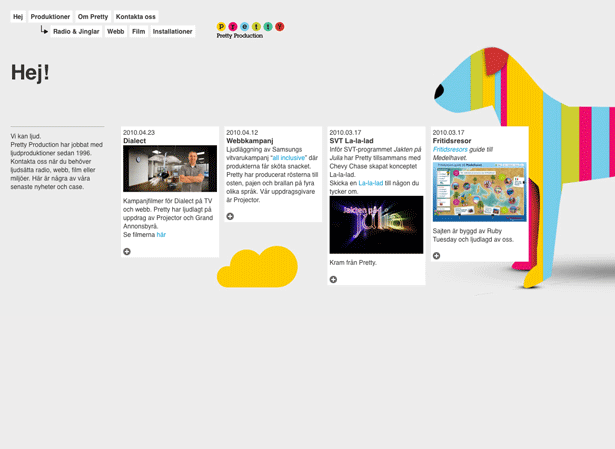Visit the Fritidsresors link

[452, 149]
